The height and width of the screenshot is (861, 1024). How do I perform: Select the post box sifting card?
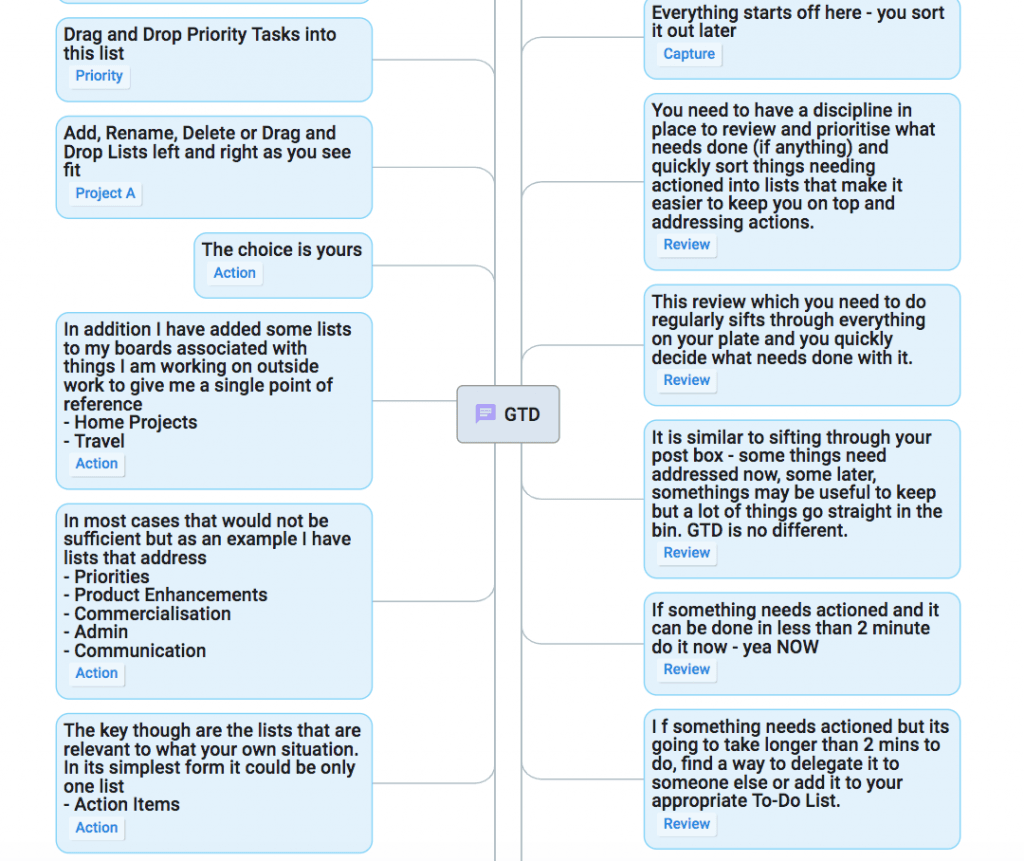(x=802, y=499)
